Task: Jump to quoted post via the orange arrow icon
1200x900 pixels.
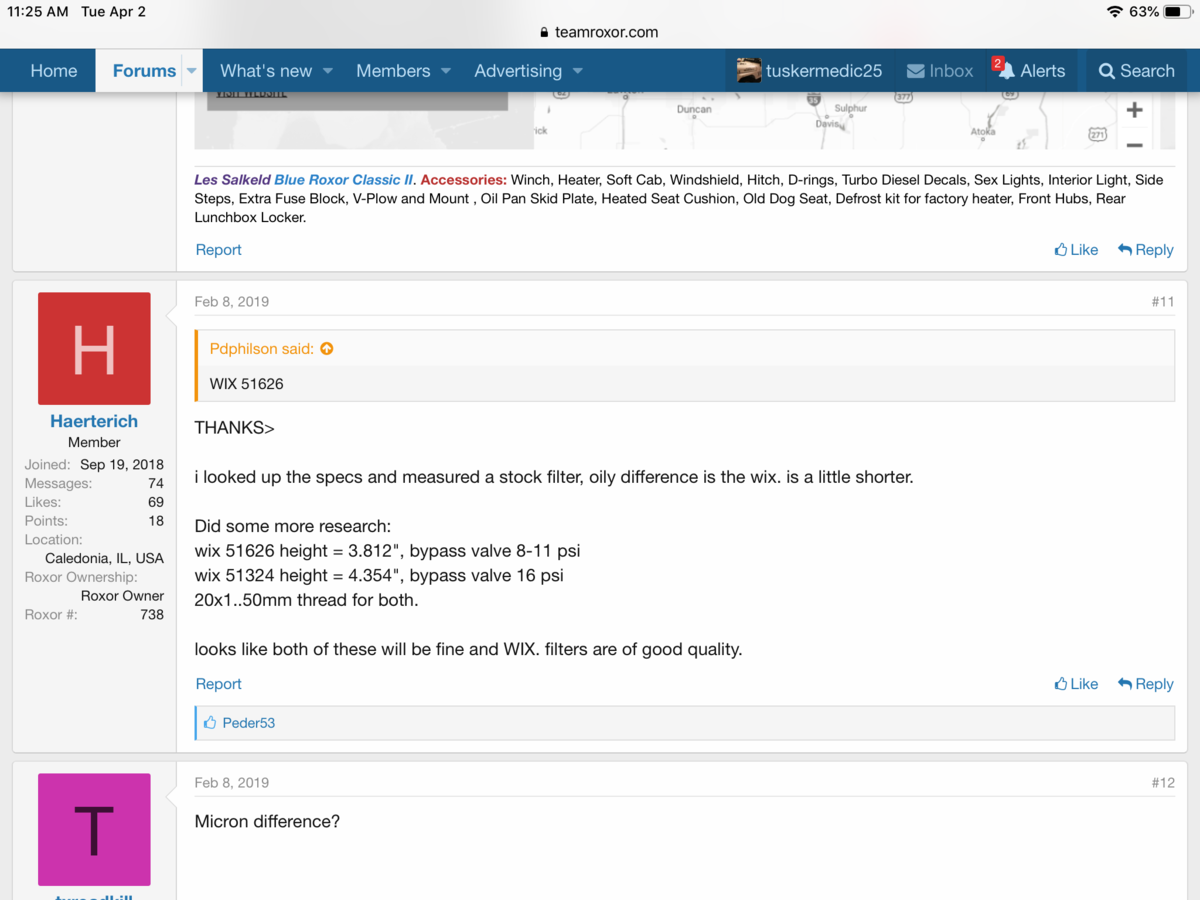Action: coord(327,349)
